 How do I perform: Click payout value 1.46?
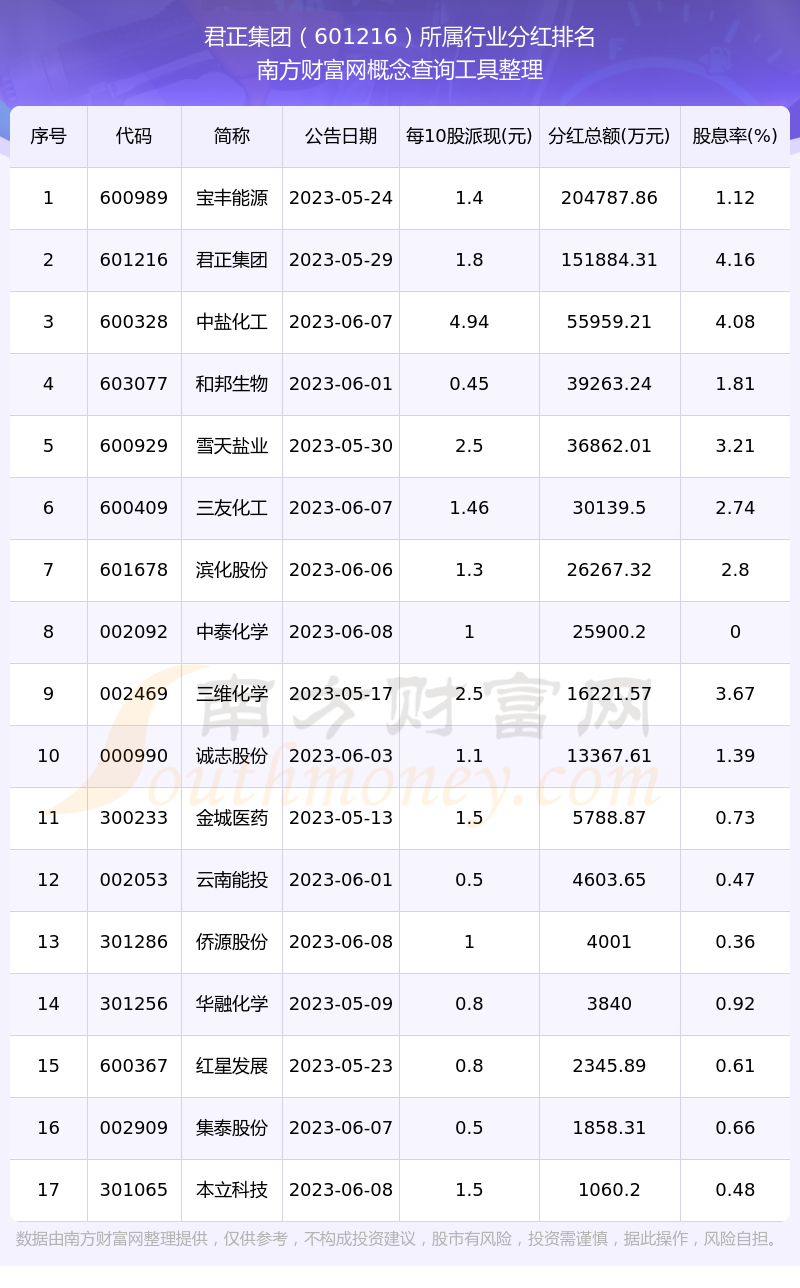click(469, 508)
